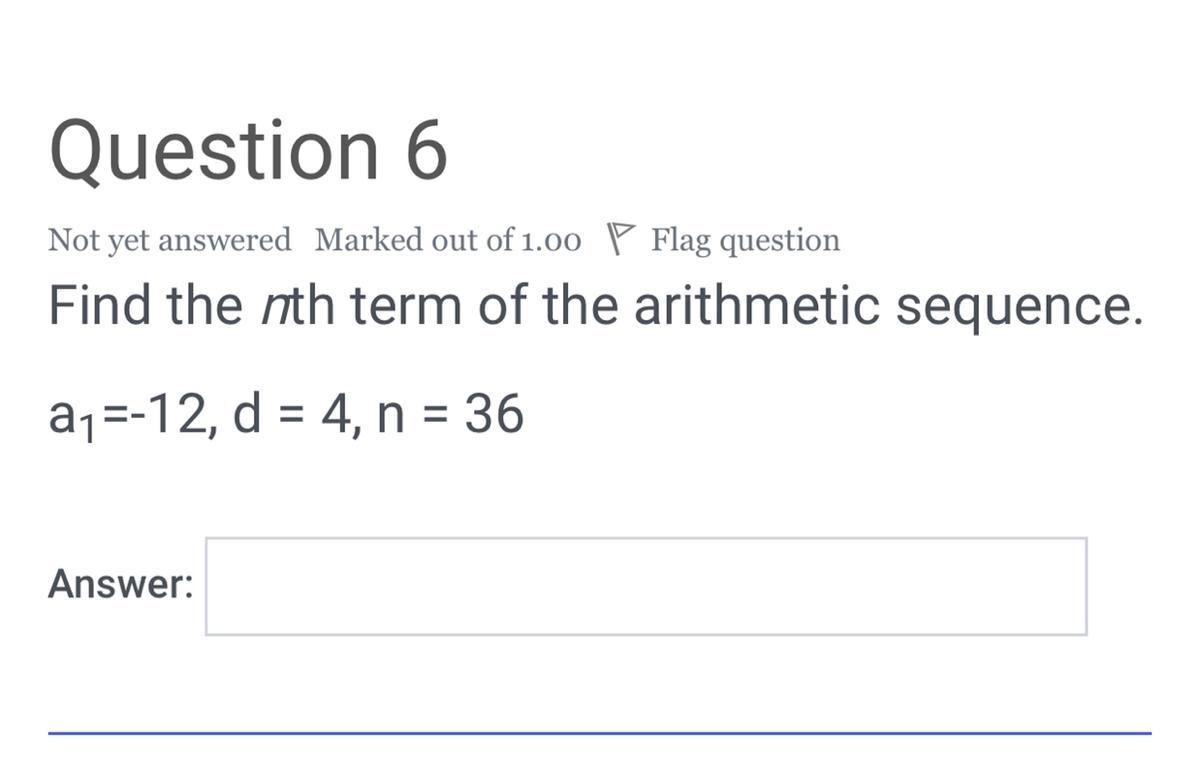Screen dimensions: 1200x768
Task: Click the Flag question link
Action: (x=745, y=241)
